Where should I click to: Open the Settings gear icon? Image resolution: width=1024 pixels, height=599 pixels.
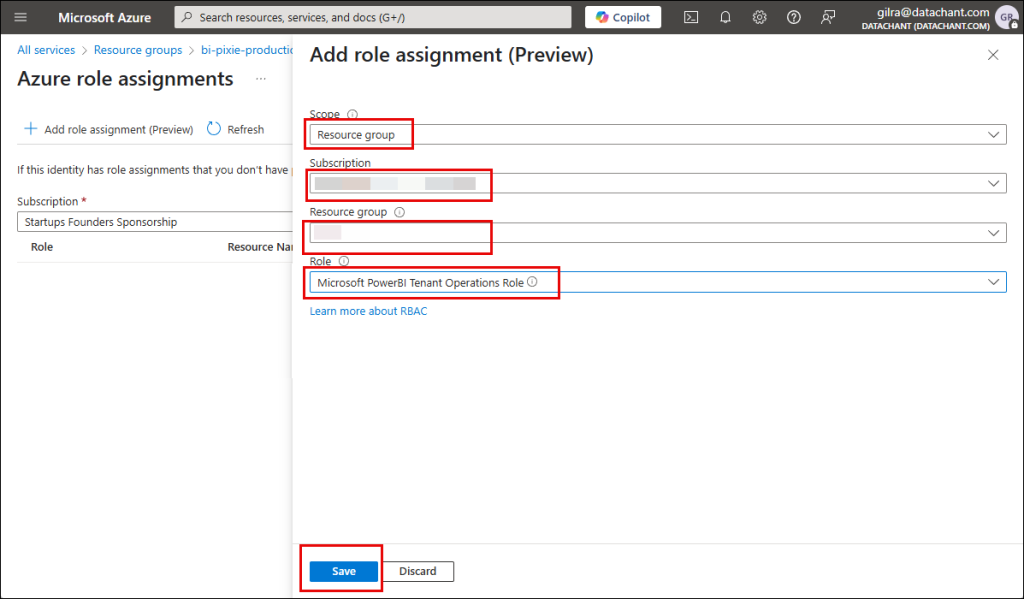759,17
